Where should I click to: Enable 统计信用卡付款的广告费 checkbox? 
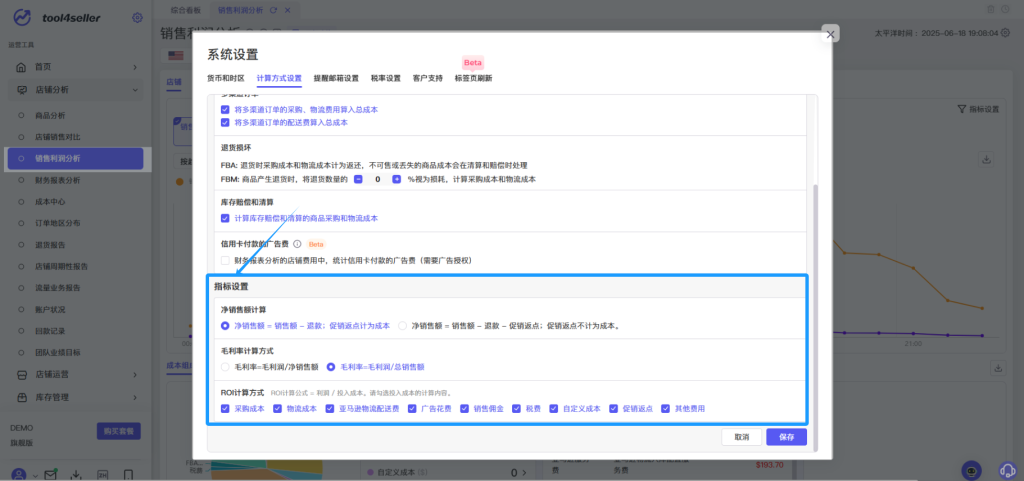coord(225,260)
